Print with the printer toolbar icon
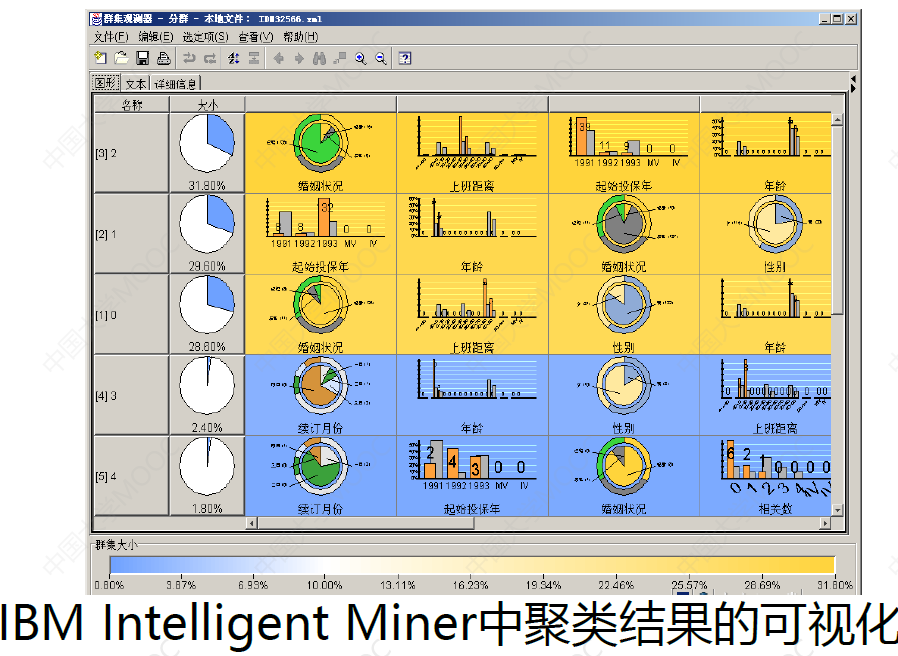This screenshot has width=898, height=656. pyautogui.click(x=164, y=58)
